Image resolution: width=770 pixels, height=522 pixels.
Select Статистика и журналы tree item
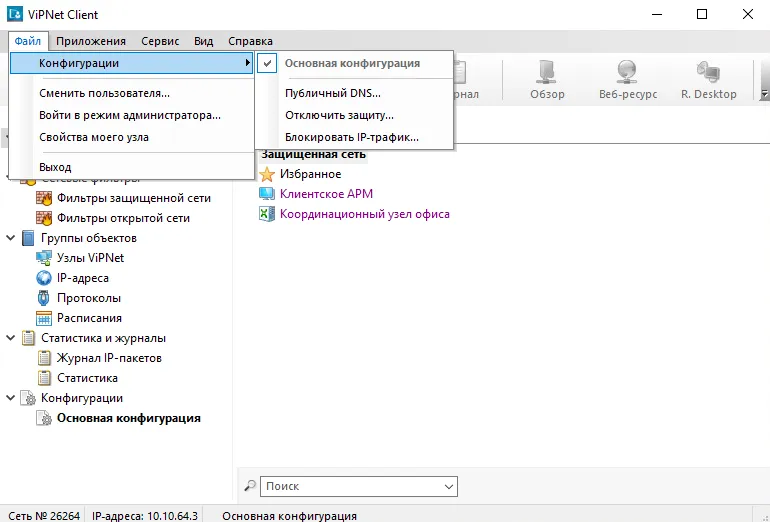[104, 338]
